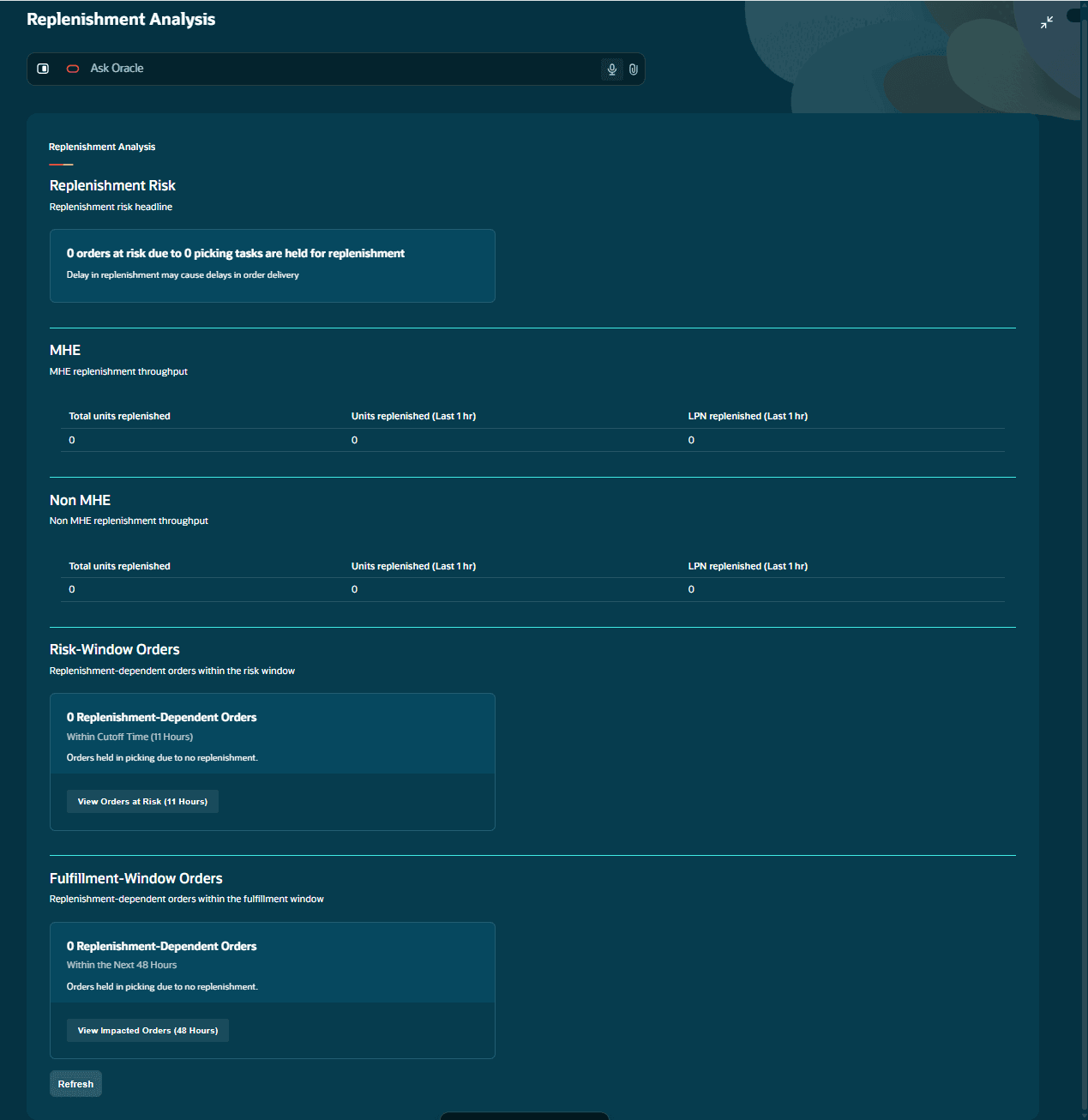Screen dimensions: 1088x1120
Task: Click "Delay in replenishment may cause delays" note
Action: pos(183,275)
